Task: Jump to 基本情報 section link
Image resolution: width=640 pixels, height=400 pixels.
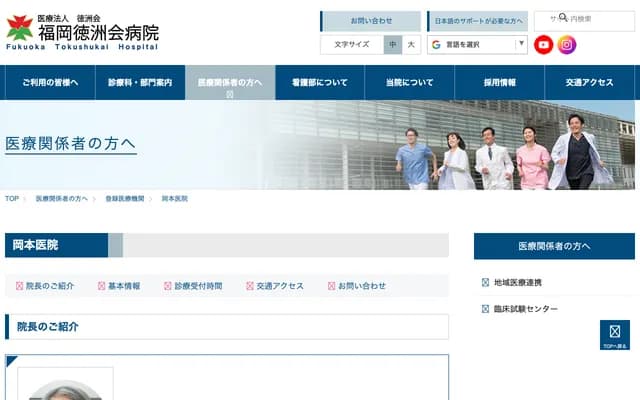Action: 124,286
